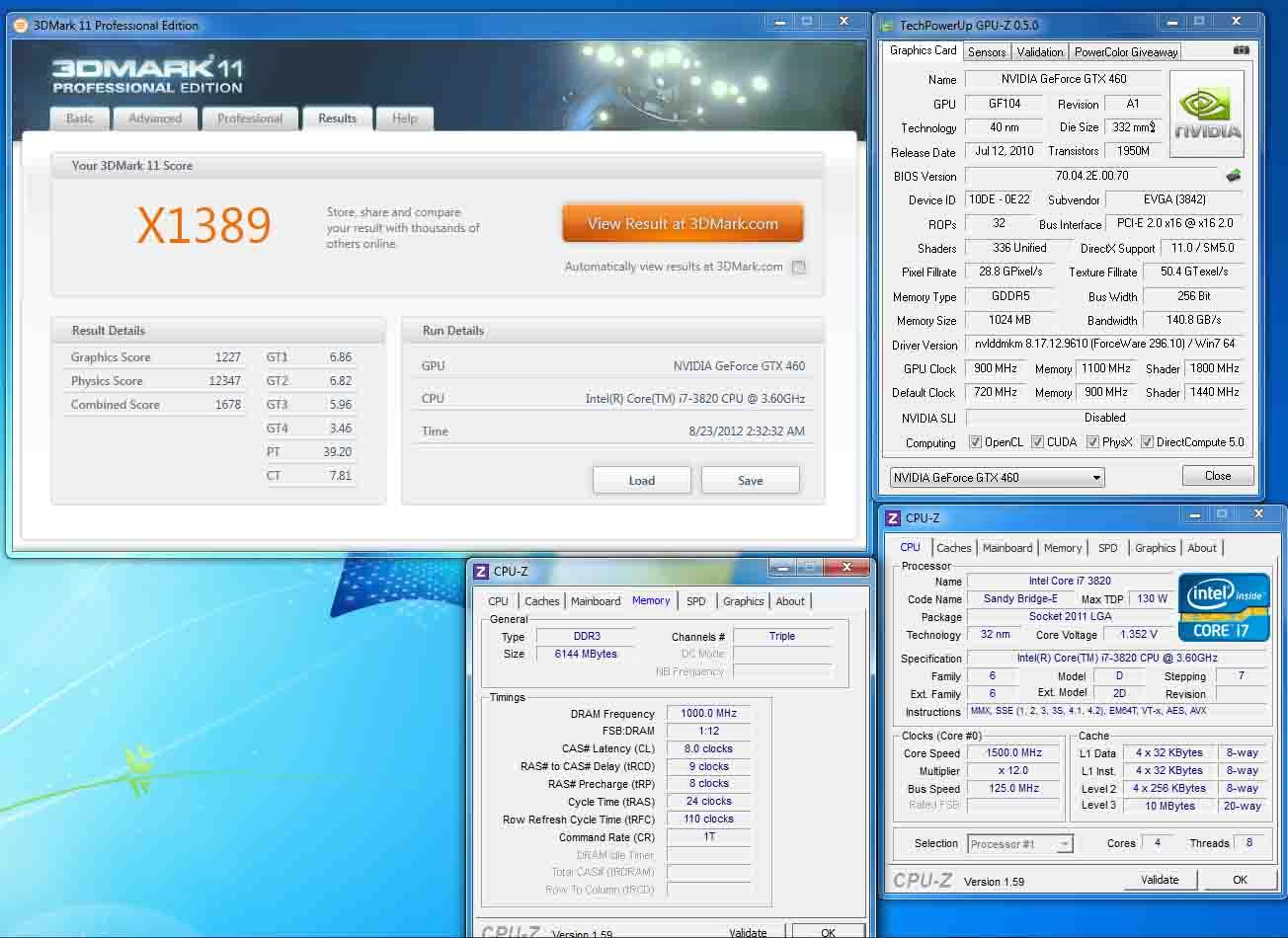Click the GT4 3.46 result row

(309, 429)
